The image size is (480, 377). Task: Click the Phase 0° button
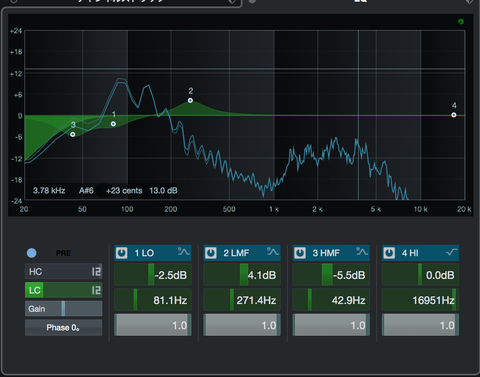pos(63,327)
